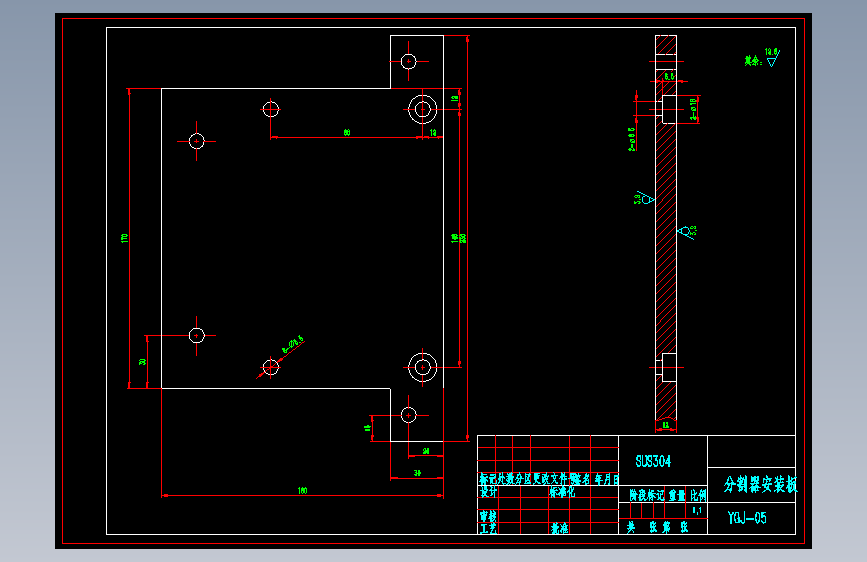Select the 6.6 depth dimension in section view
This screenshot has height=562, width=867.
[669, 76]
